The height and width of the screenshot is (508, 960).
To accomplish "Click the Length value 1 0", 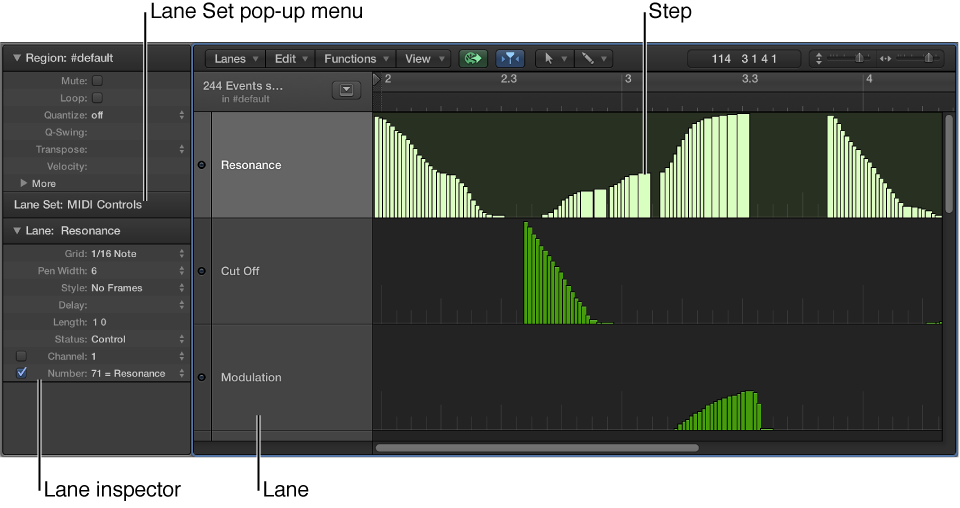I will click(99, 322).
